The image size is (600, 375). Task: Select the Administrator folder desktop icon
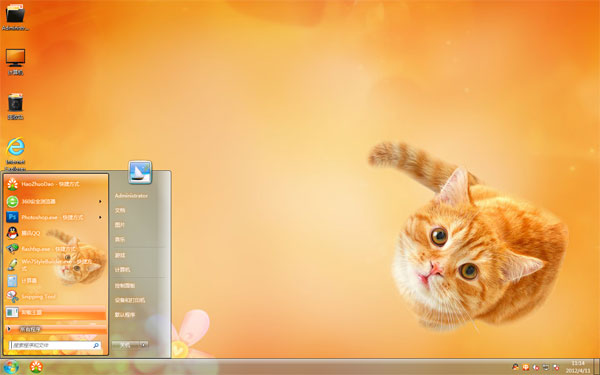[x=15, y=17]
